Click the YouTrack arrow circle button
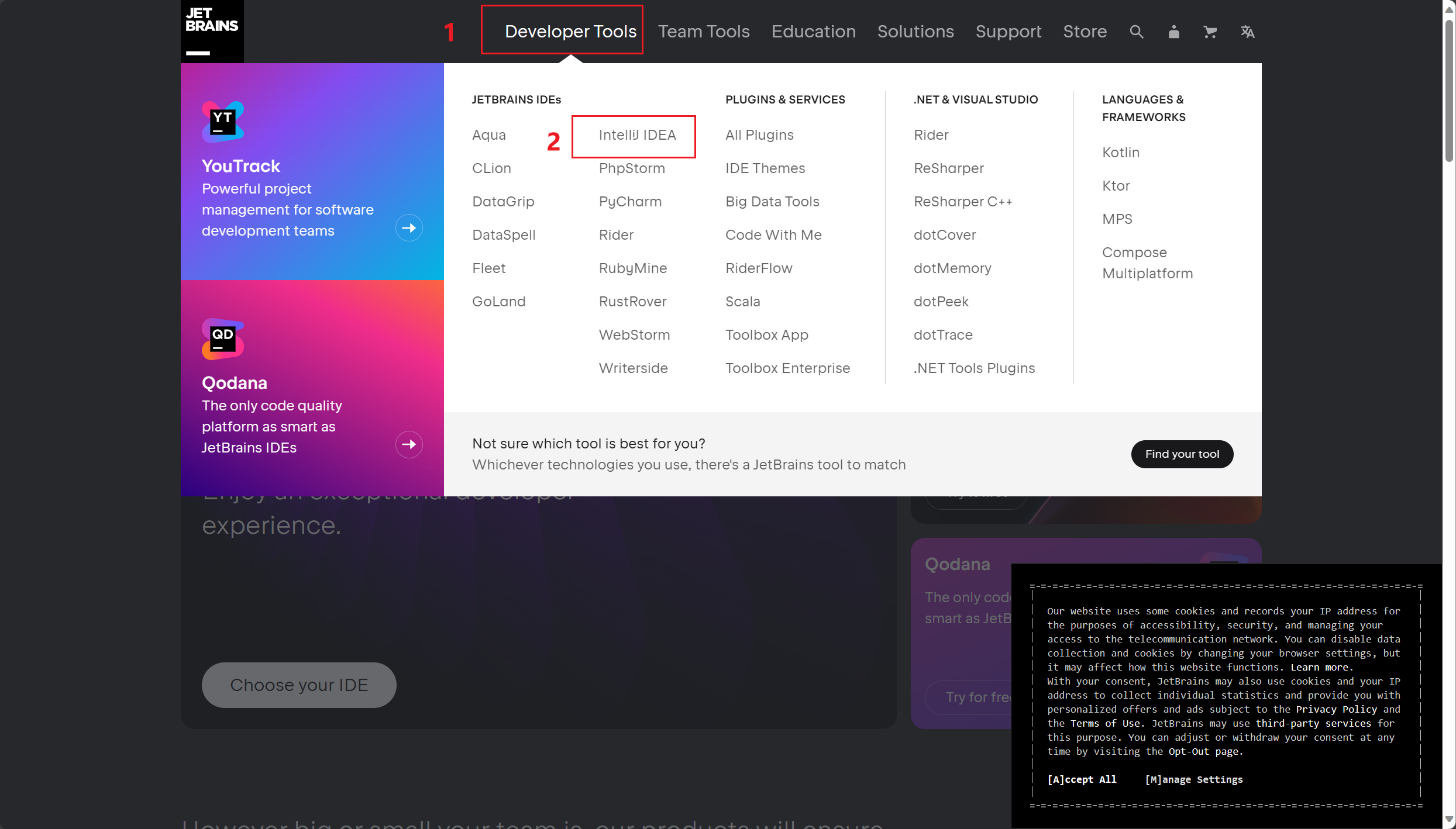Screen dimensions: 1456x829 point(409,228)
